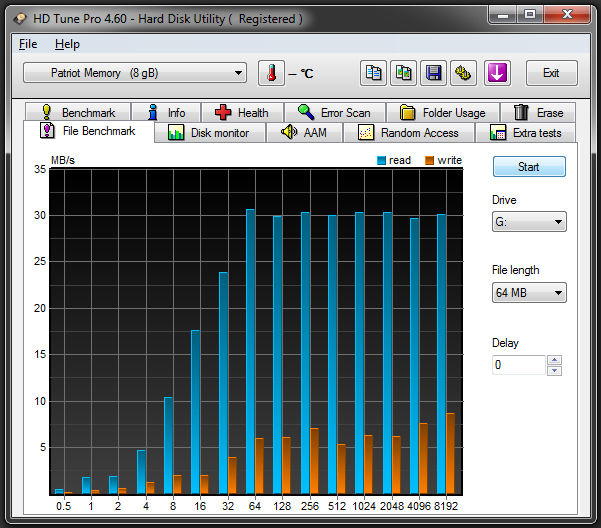Open the File menu
The width and height of the screenshot is (601, 528).
click(28, 44)
